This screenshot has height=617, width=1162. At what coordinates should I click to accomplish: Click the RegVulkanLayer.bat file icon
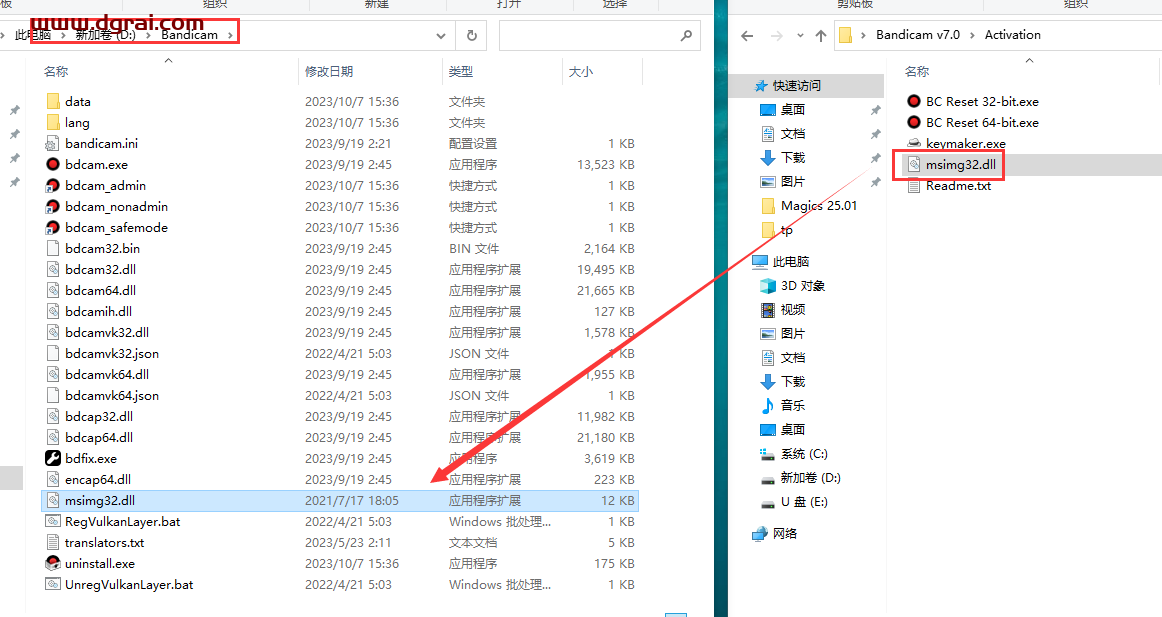[53, 521]
